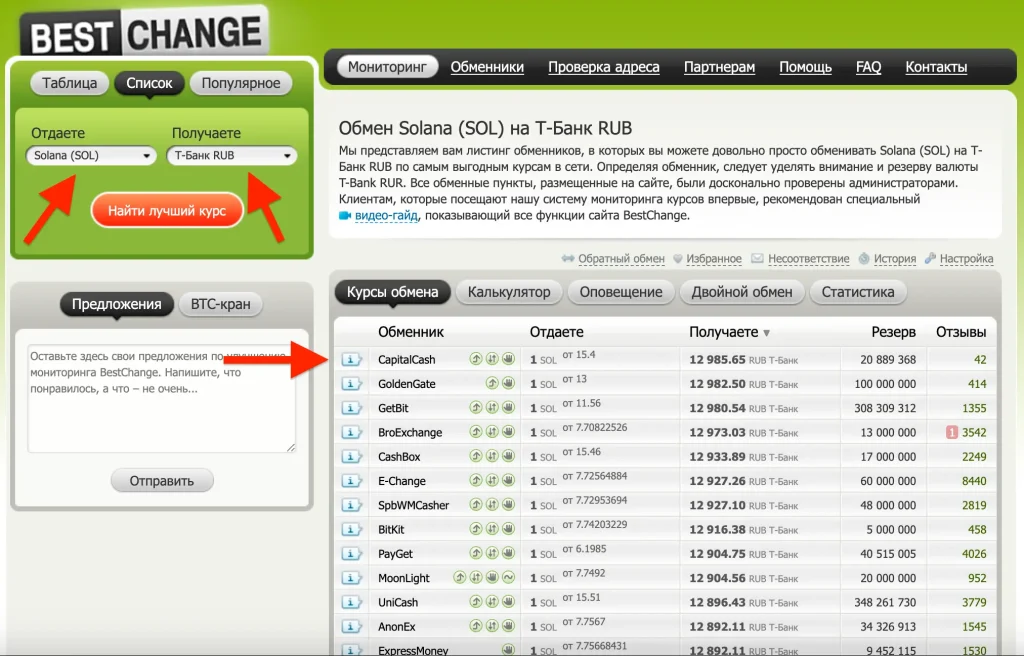Click hand icon in UniCash row
The image size is (1024, 656).
click(508, 601)
